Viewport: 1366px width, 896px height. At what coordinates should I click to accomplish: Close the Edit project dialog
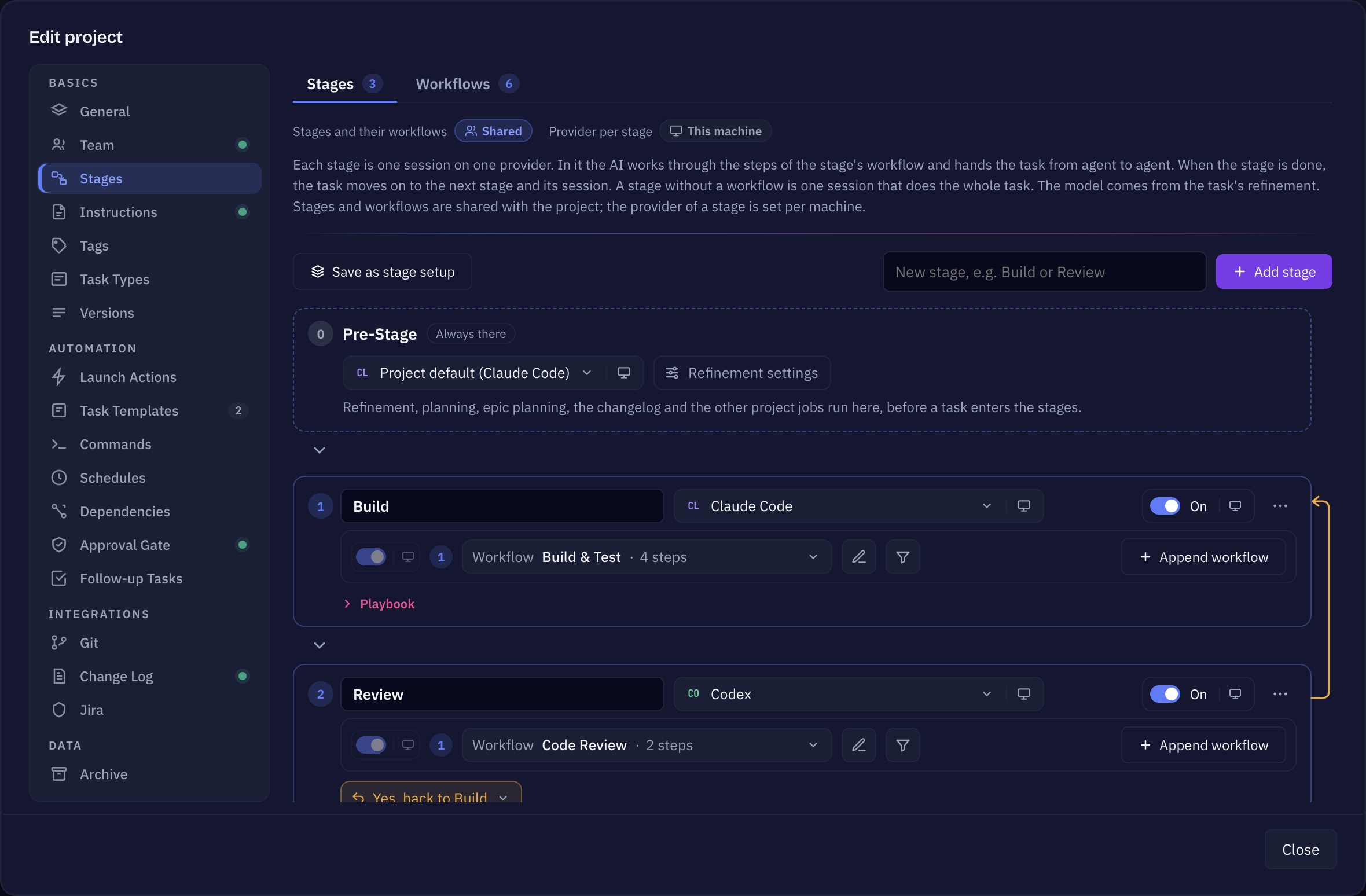1301,849
